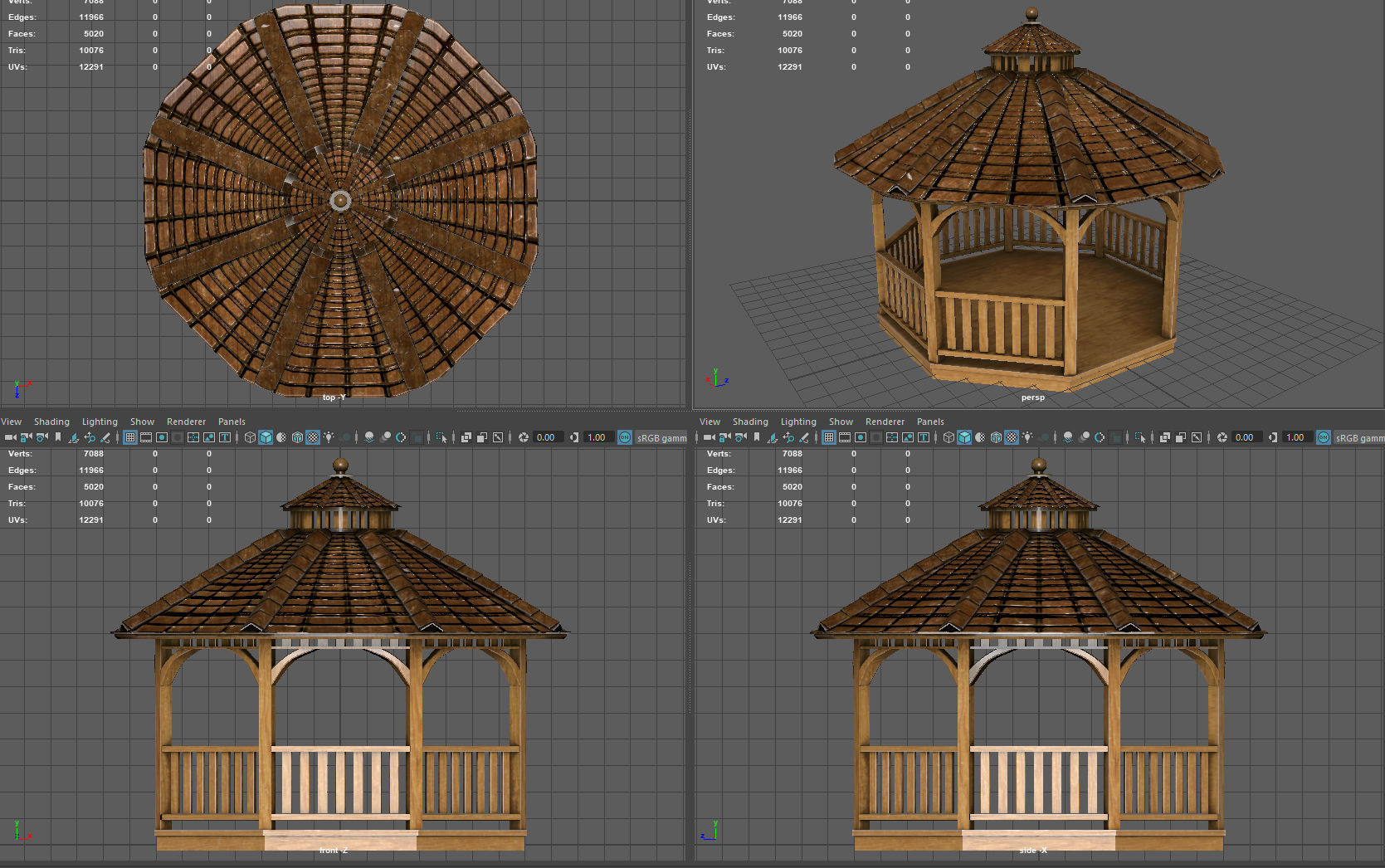Open Shading menu of side panel

(750, 422)
